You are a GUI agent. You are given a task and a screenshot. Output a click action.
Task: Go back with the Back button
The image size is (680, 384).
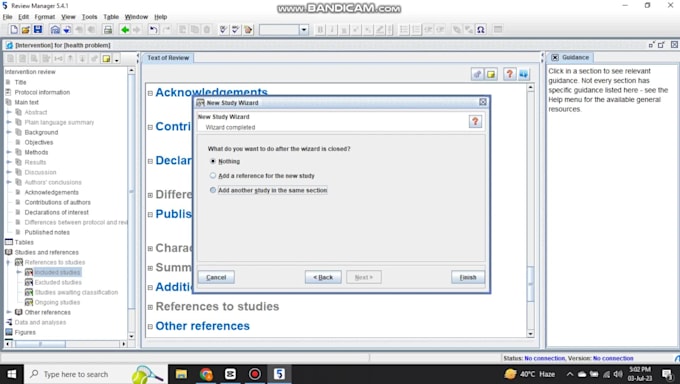[x=323, y=277]
